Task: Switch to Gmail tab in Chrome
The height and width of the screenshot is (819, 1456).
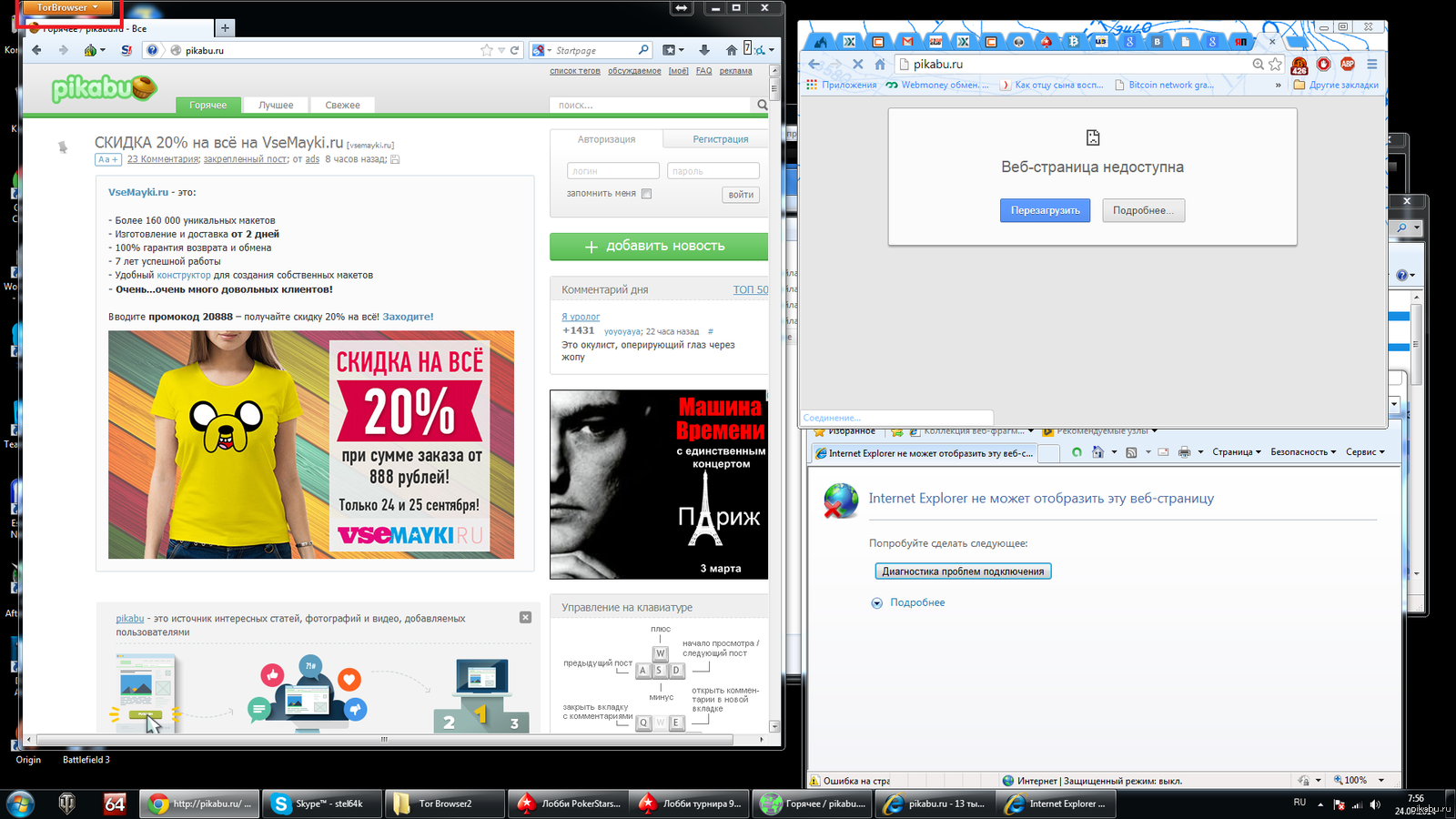Action: click(907, 41)
